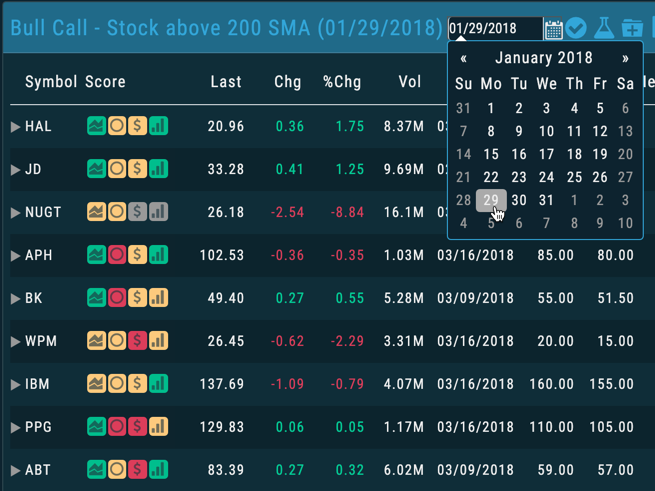Click the red dollar icon for WPM
Viewport: 655px width, 491px height.
tap(138, 342)
